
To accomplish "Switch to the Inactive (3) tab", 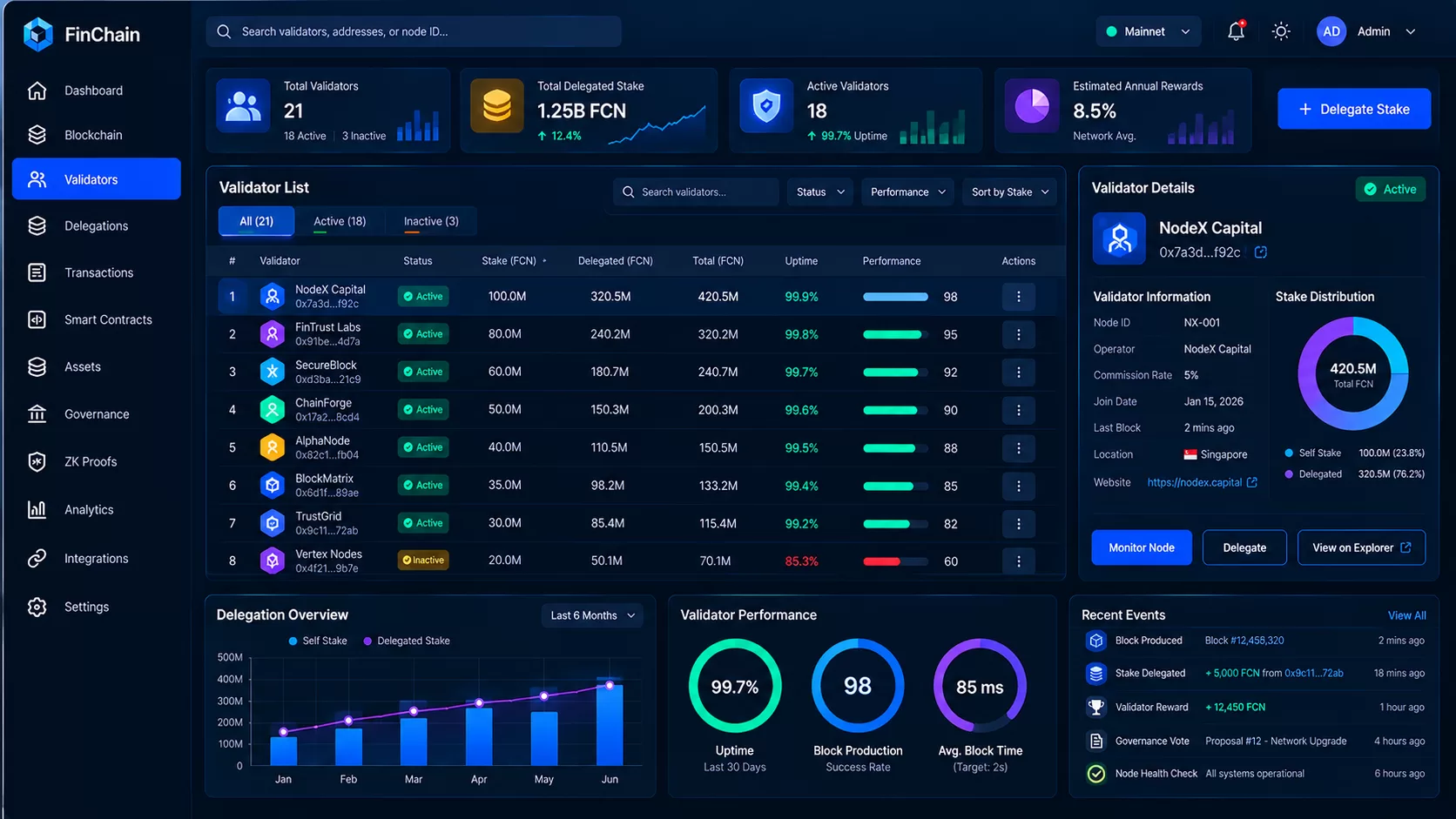I will [431, 221].
